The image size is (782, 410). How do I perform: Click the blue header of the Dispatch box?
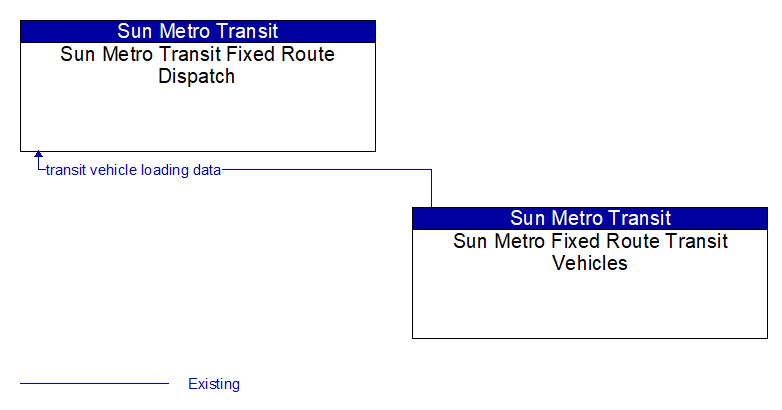(x=198, y=31)
